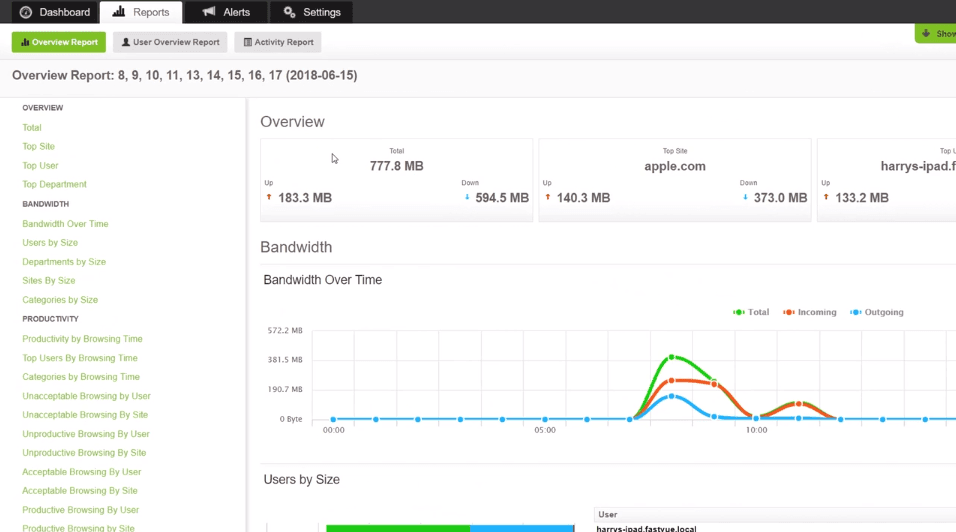The image size is (956, 532).
Task: Jump to Sites By Size
Action: [x=49, y=280]
